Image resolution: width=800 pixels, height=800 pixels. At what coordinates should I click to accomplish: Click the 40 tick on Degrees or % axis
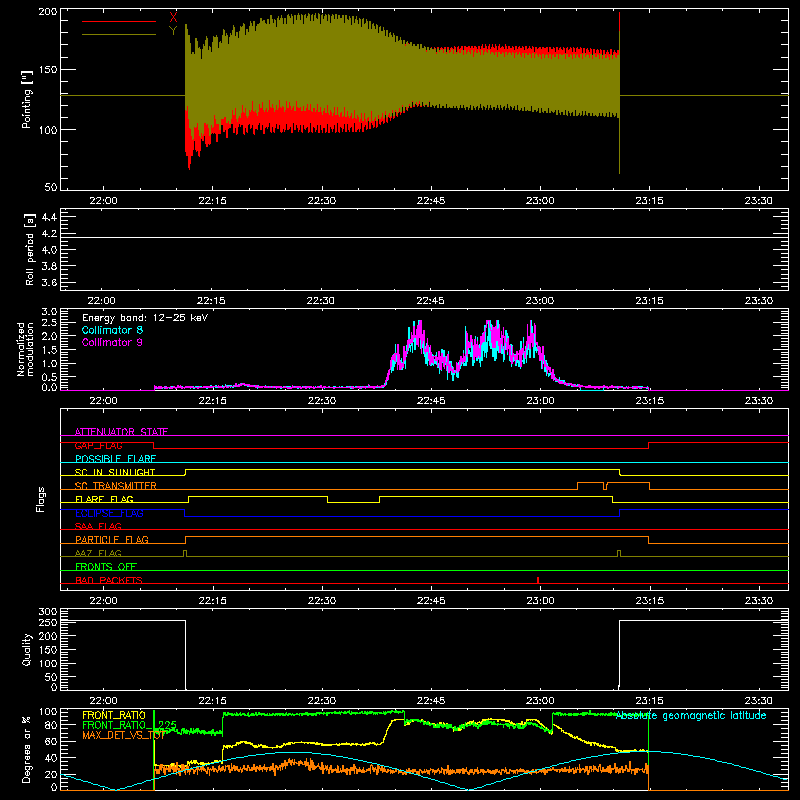tap(51, 758)
